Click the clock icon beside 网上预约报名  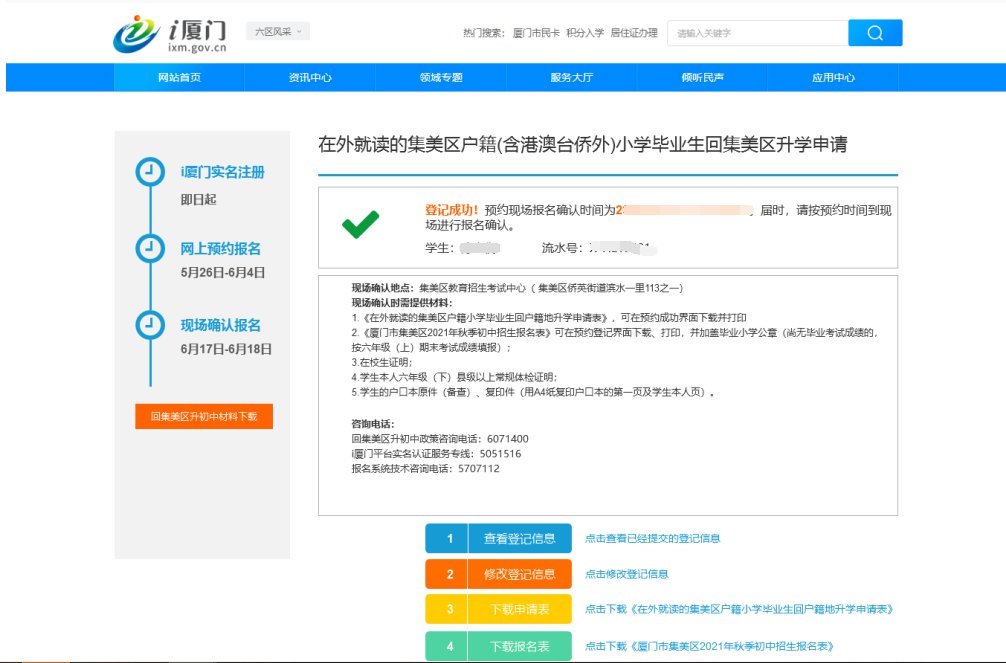[x=149, y=248]
